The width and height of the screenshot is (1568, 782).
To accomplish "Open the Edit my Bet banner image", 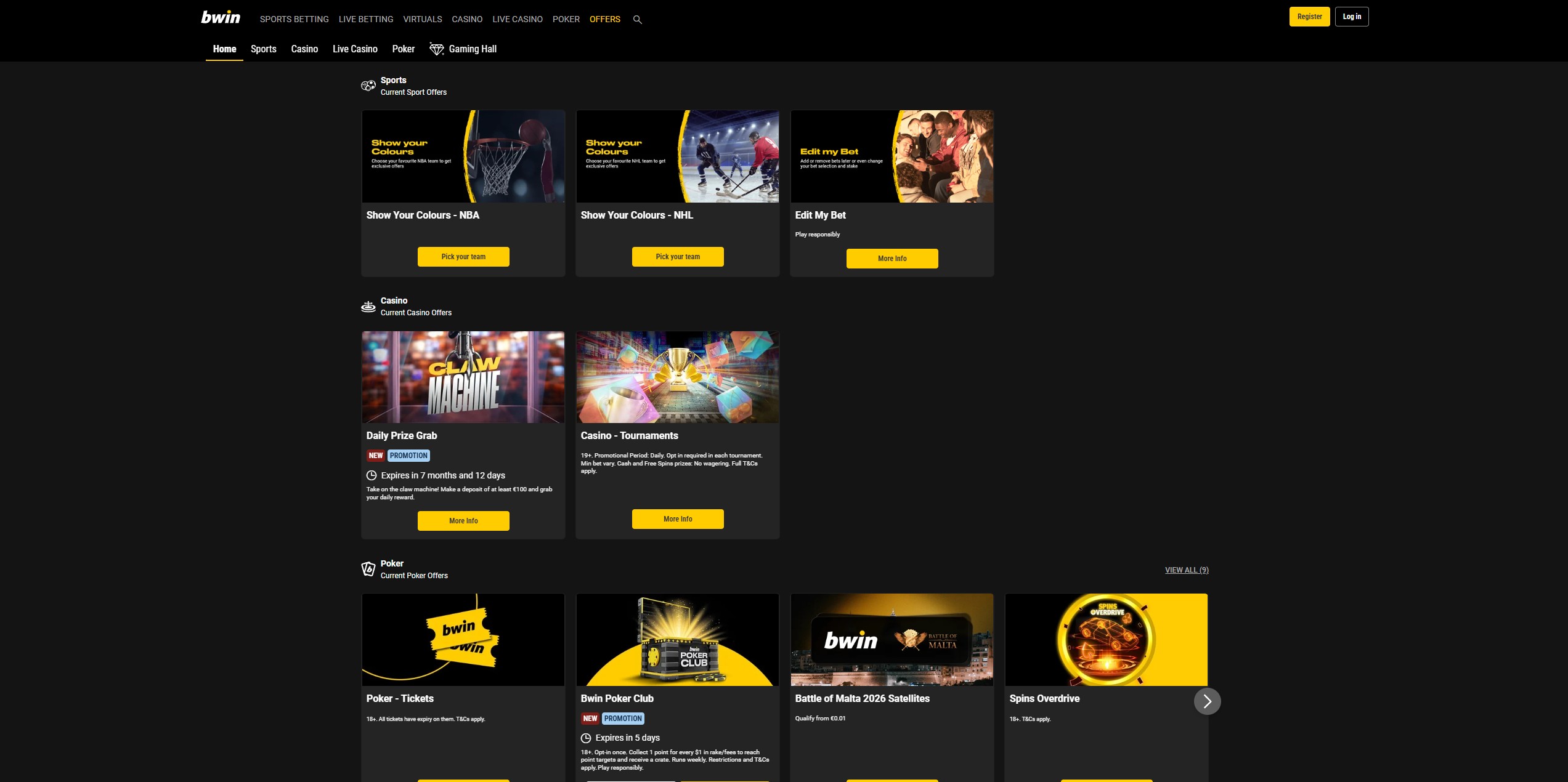I will [892, 156].
